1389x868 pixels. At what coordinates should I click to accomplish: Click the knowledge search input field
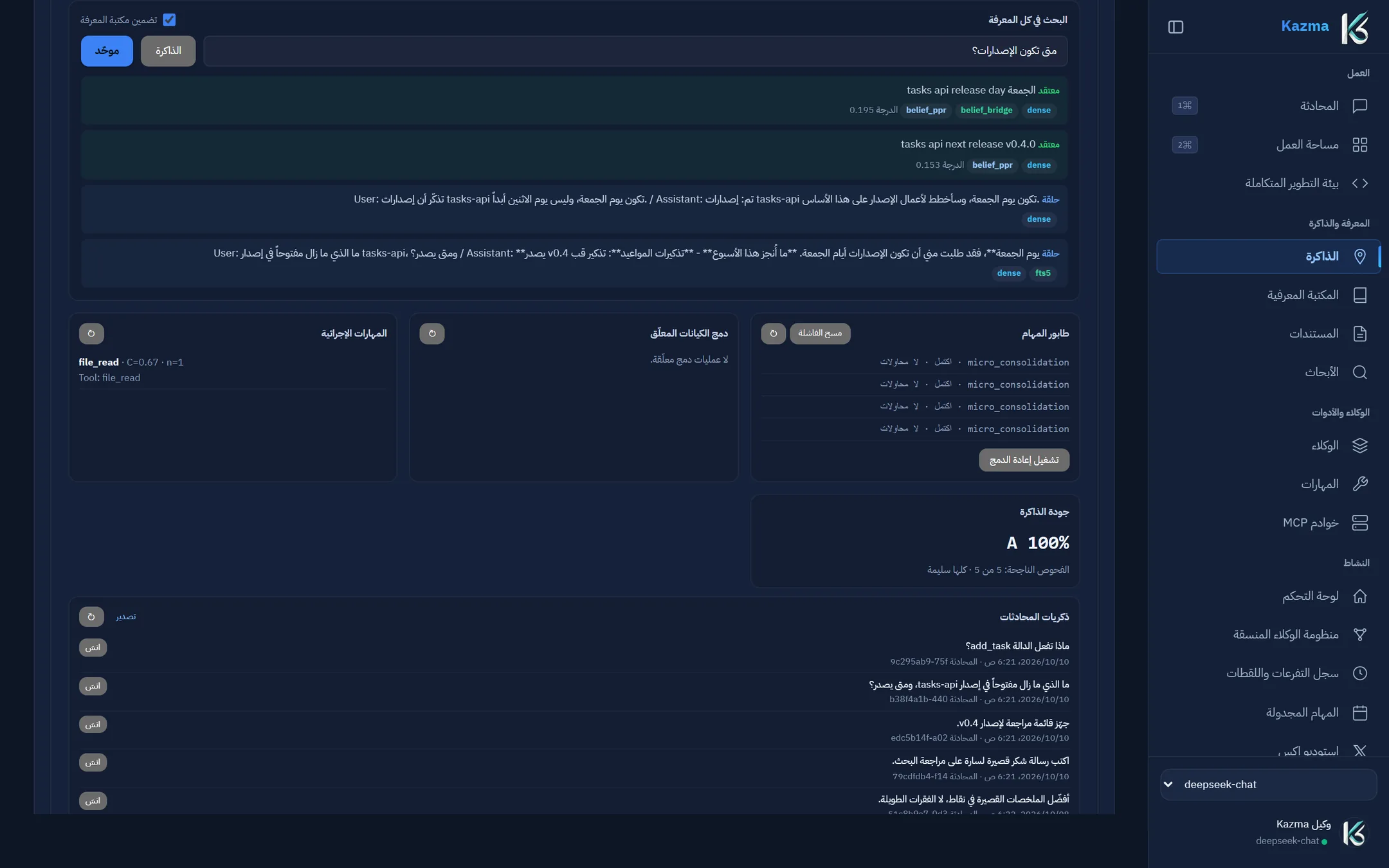635,51
